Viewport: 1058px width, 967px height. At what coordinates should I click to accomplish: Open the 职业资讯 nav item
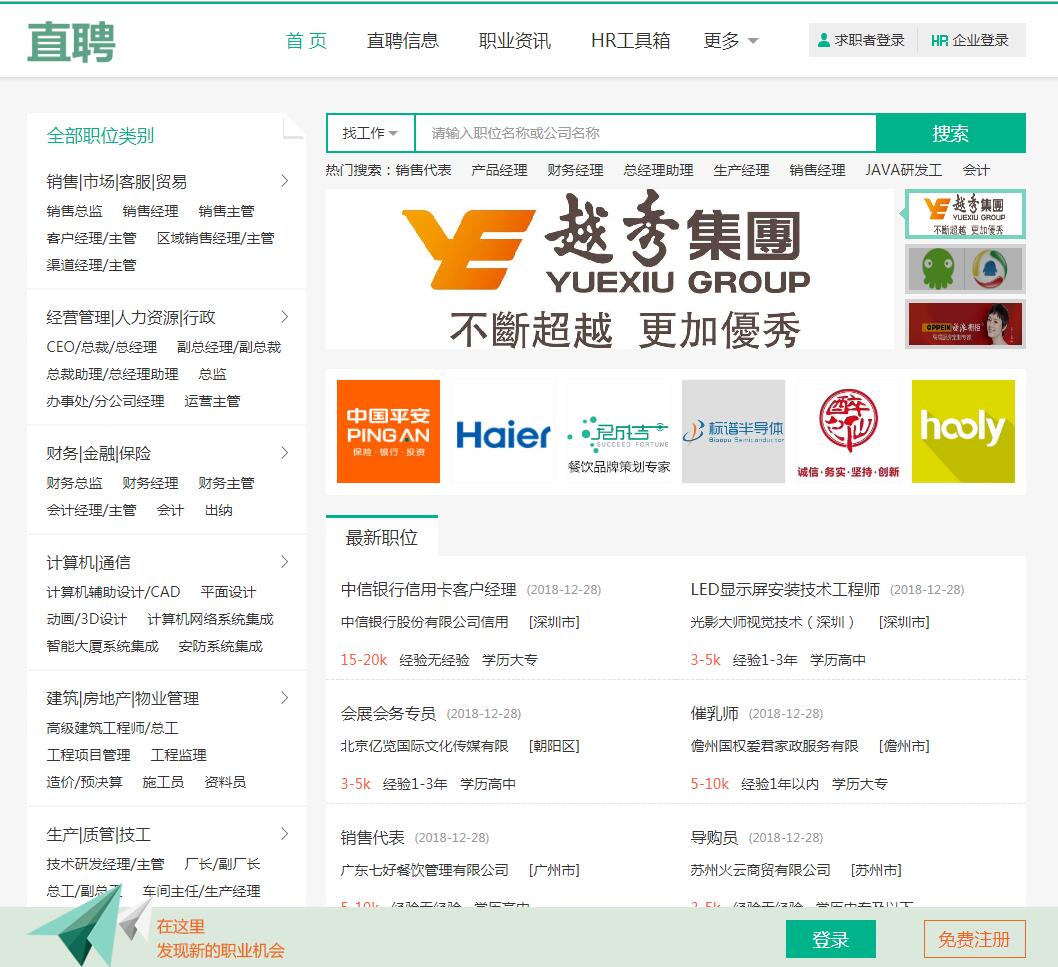pos(515,41)
